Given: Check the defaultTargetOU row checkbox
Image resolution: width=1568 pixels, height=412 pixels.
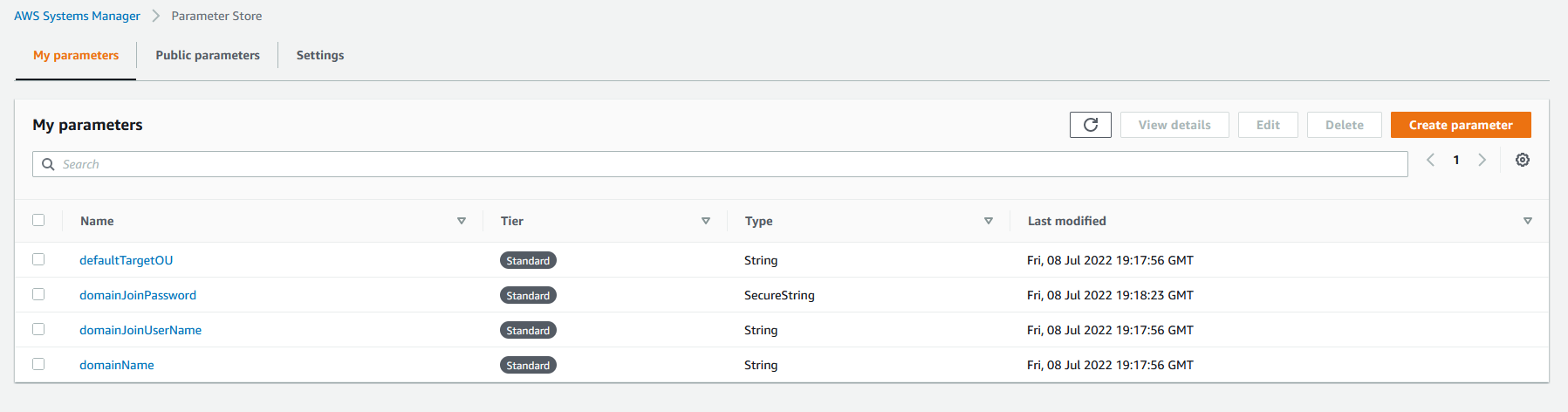Looking at the screenshot, I should click(38, 259).
